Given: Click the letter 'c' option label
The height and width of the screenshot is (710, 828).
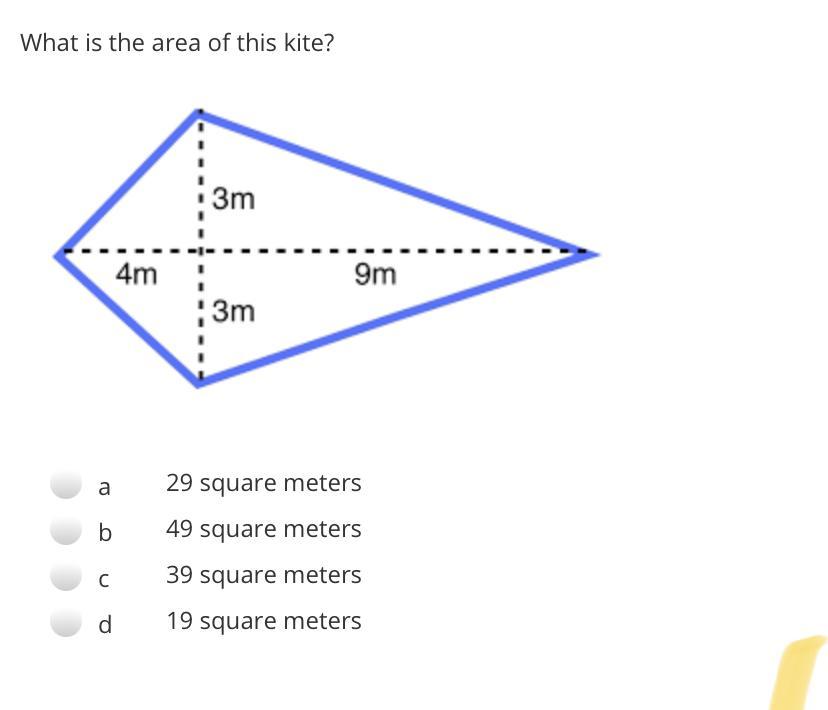Looking at the screenshot, I should coord(105,580).
